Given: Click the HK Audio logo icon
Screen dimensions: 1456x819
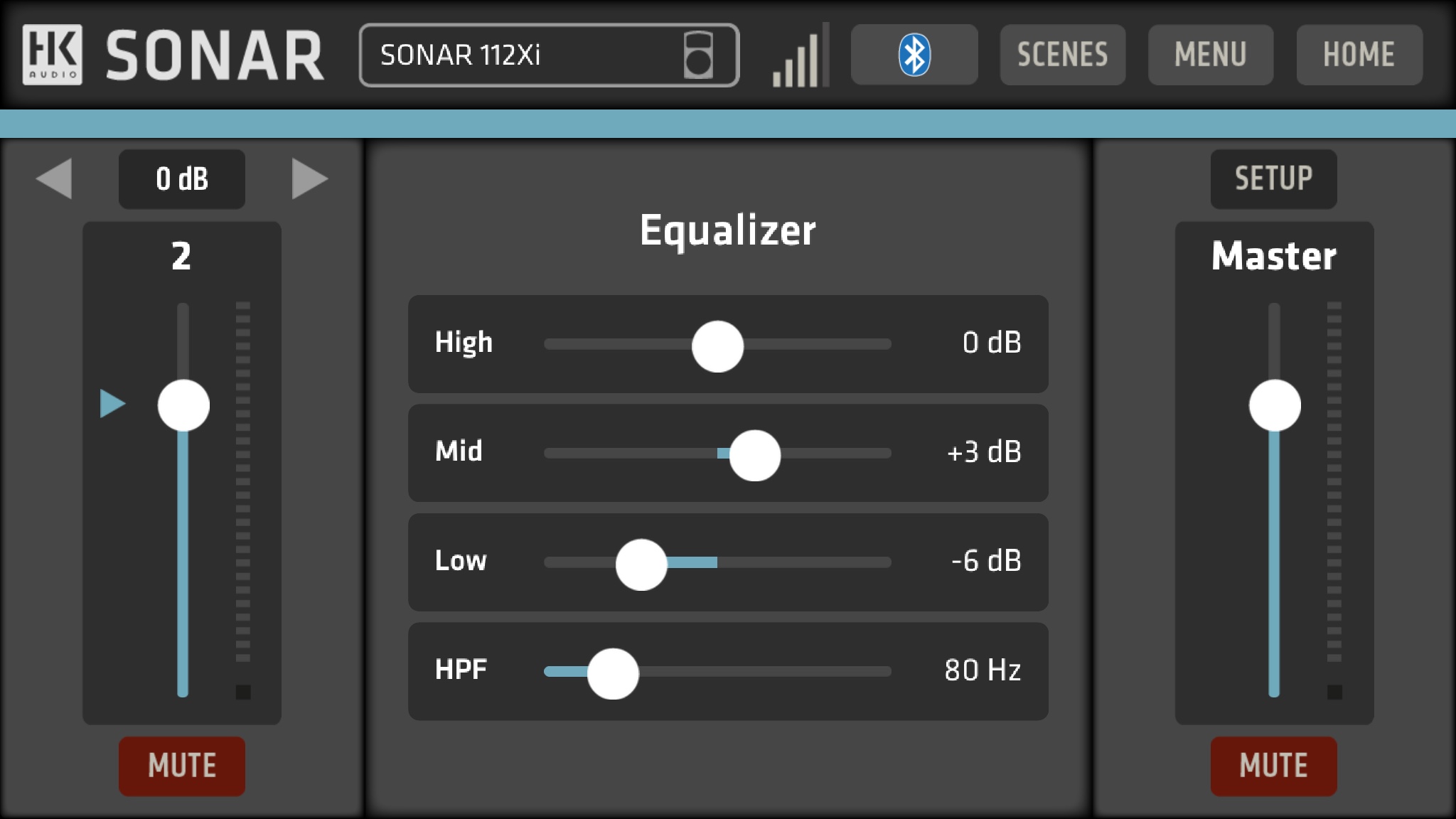Looking at the screenshot, I should pos(52,55).
